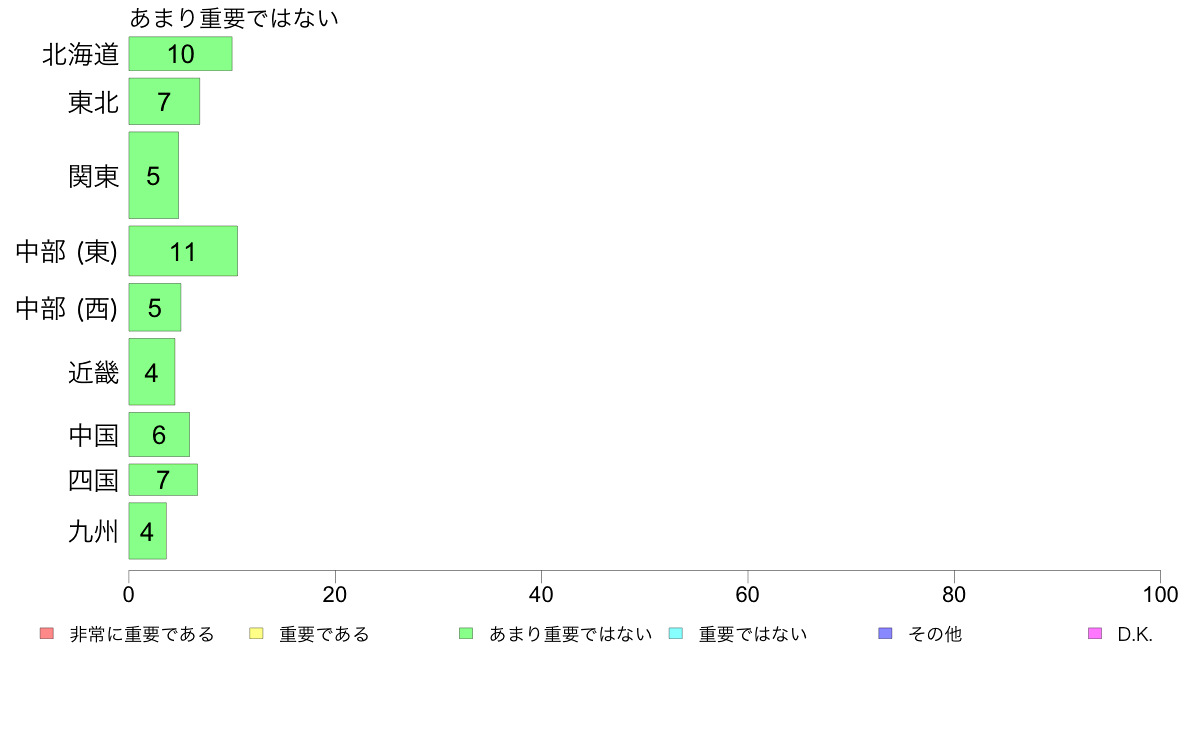Select the 中部 (西) bar with value 5
Viewport: 1188px width, 736px height.
(x=155, y=308)
